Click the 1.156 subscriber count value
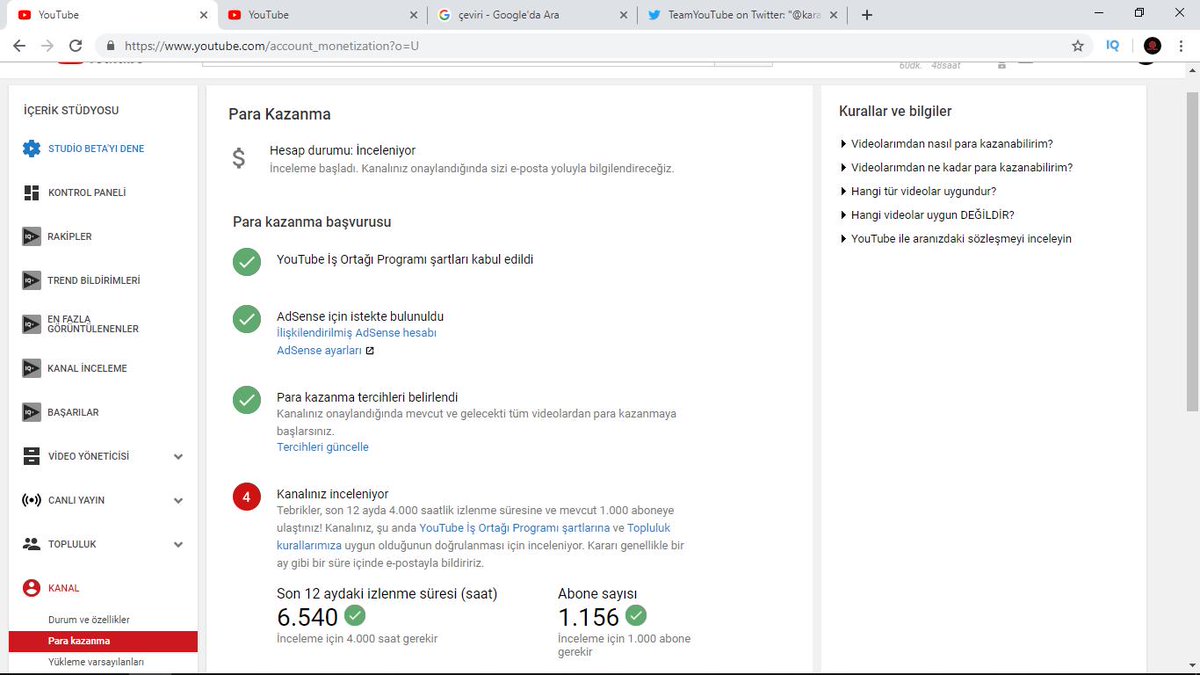The image size is (1200, 675). coord(589,617)
